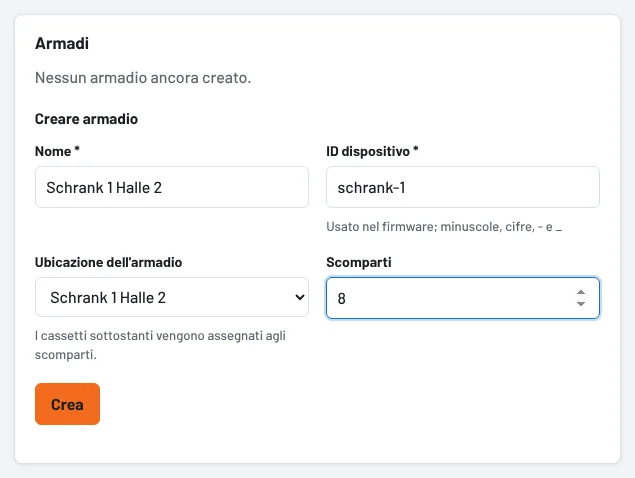Click the 'I cassetti sottostanti' helper text
This screenshot has height=478, width=635.
click(x=160, y=345)
